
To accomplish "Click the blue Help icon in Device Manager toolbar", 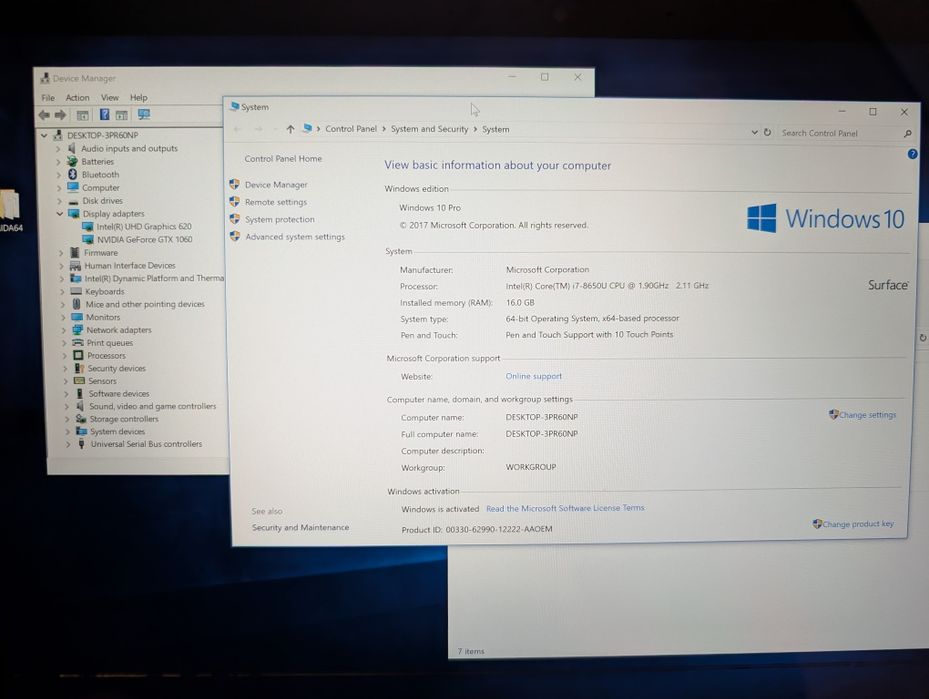I will pos(104,114).
